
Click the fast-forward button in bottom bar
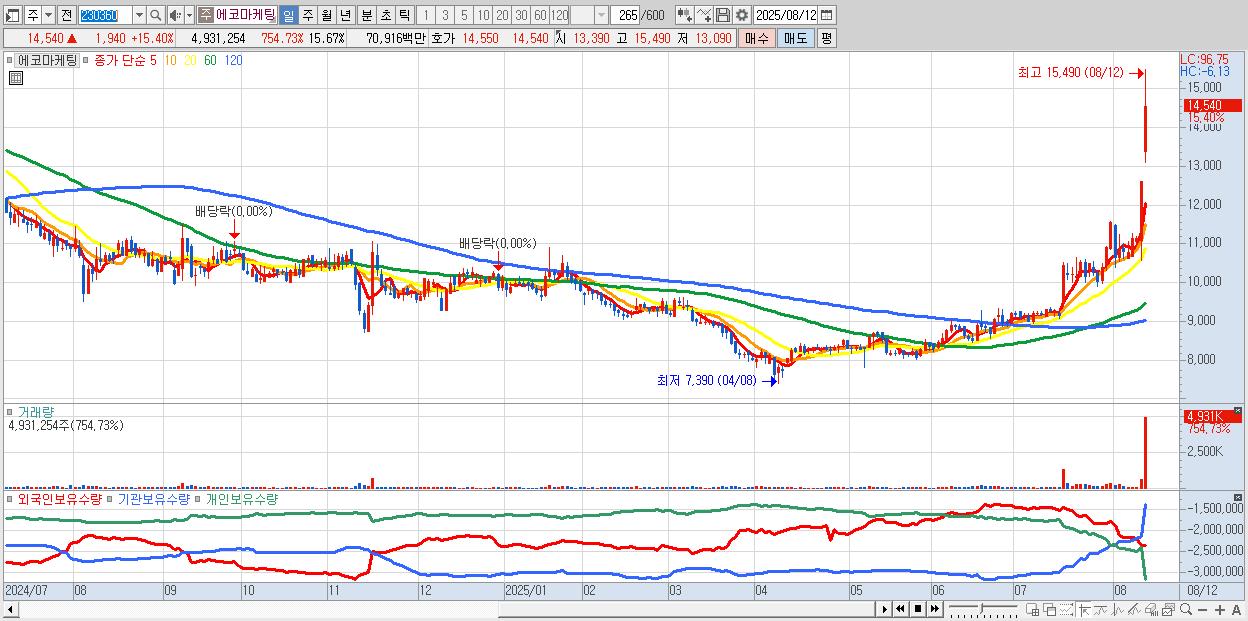[x=934, y=609]
